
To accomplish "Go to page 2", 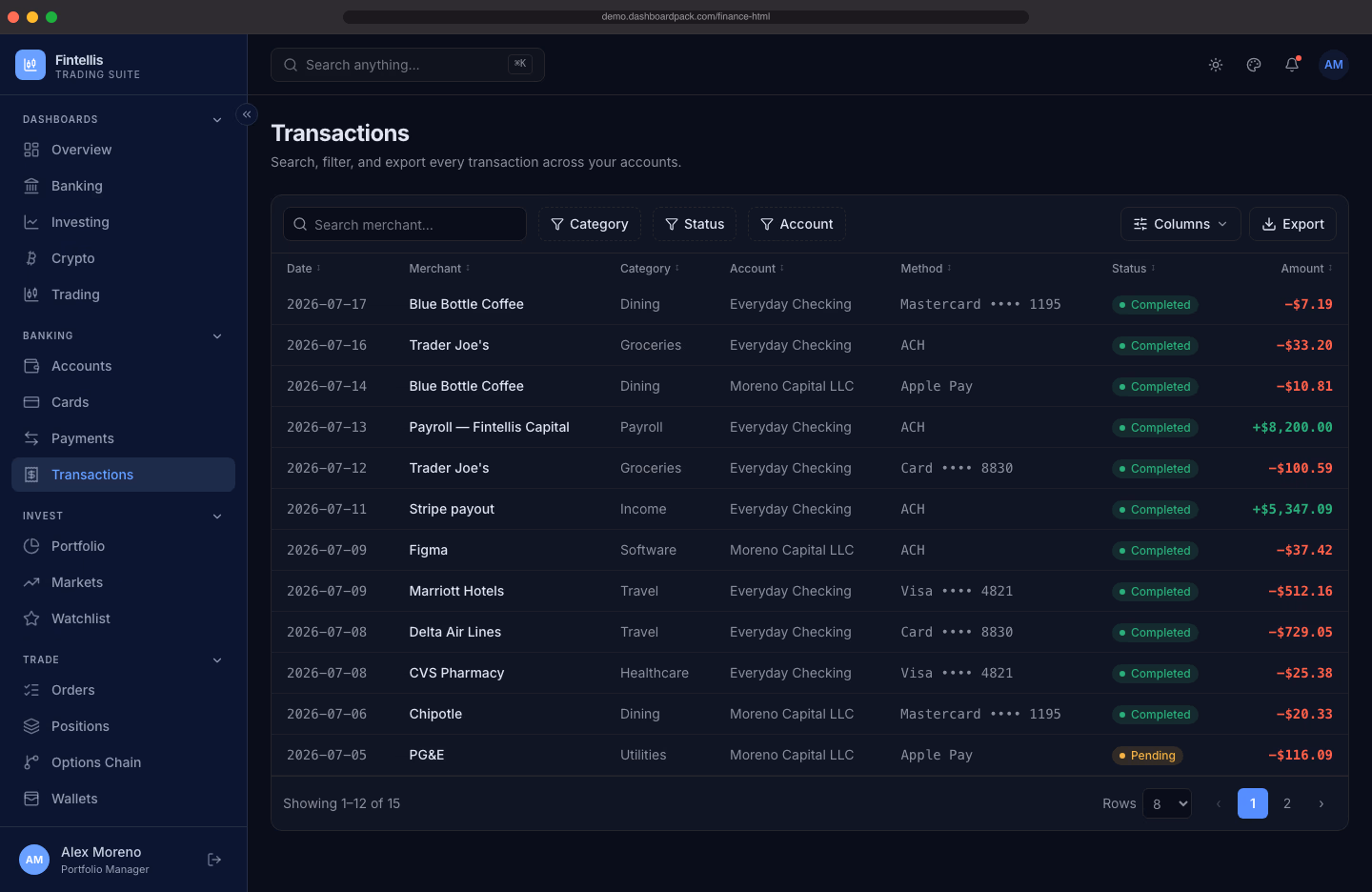I will 1287,803.
